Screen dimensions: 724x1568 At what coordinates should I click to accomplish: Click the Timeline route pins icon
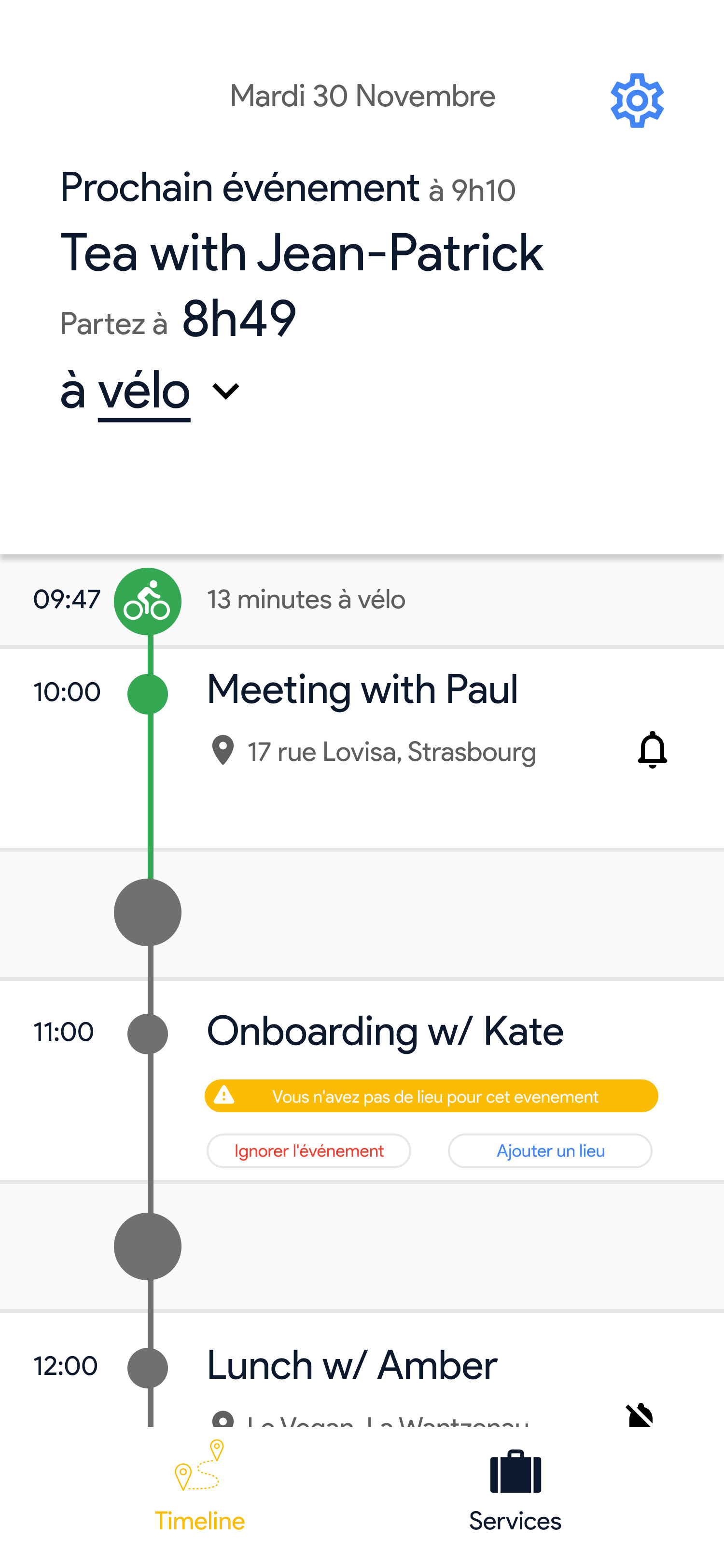click(199, 1466)
